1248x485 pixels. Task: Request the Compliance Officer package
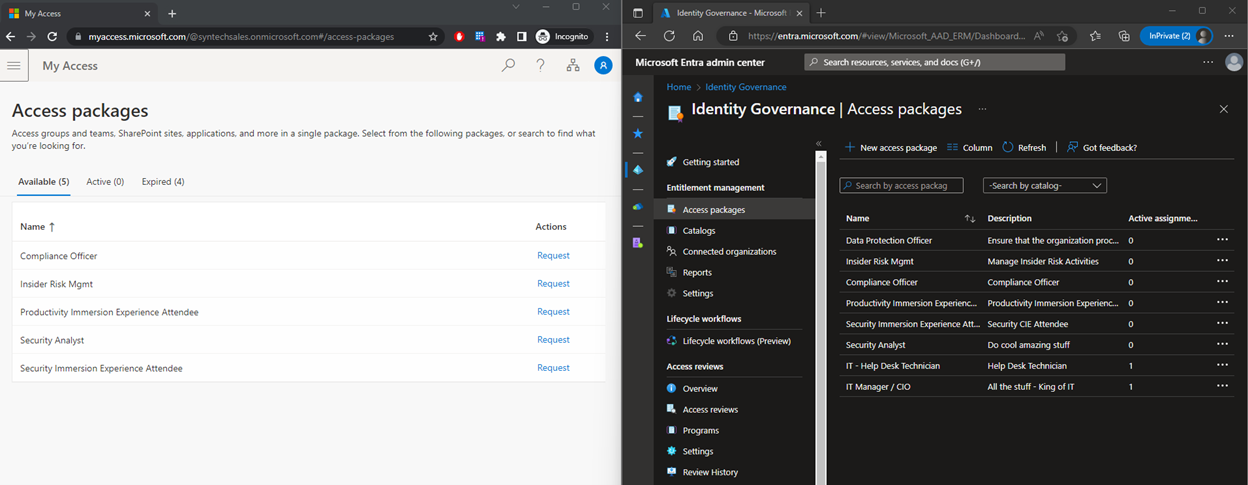click(553, 255)
